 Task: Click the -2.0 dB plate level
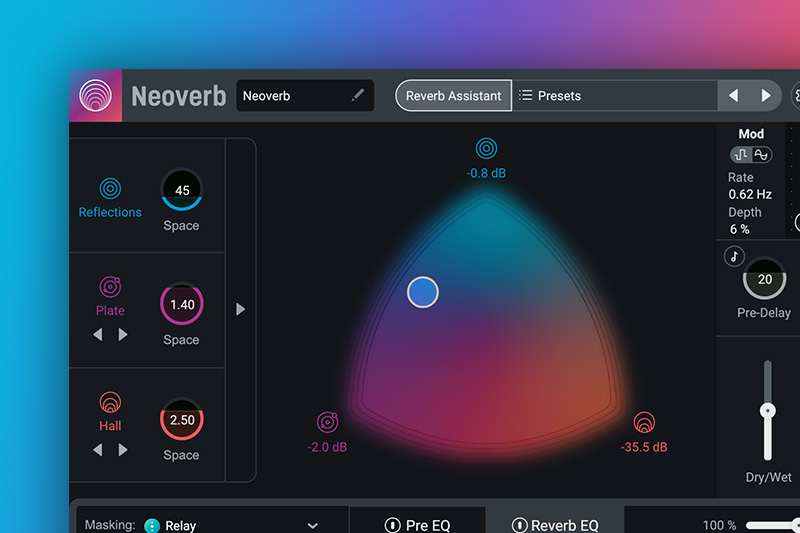(328, 447)
